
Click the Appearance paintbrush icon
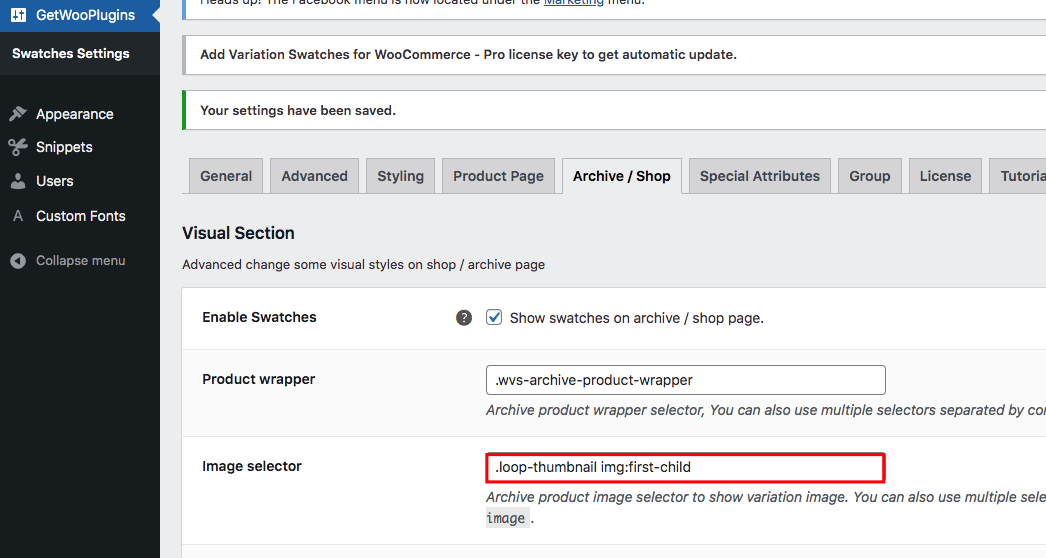pos(18,113)
